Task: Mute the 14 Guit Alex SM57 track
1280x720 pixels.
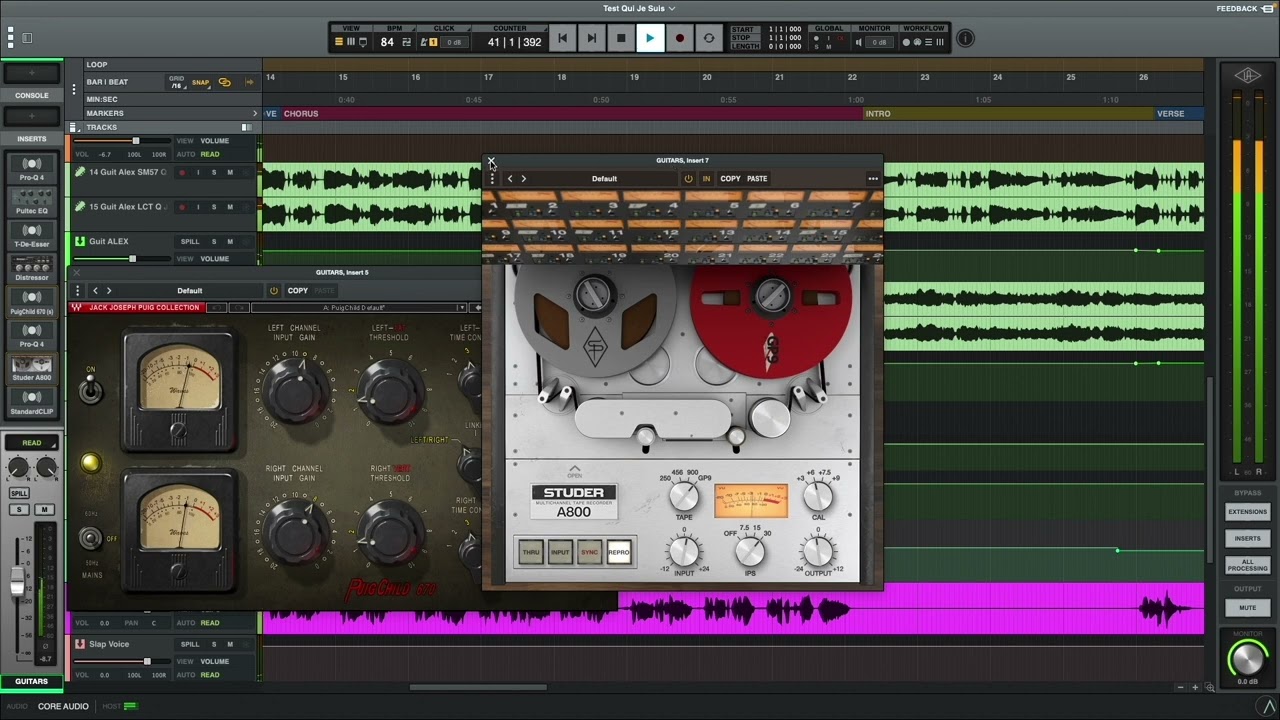Action: coord(230,172)
